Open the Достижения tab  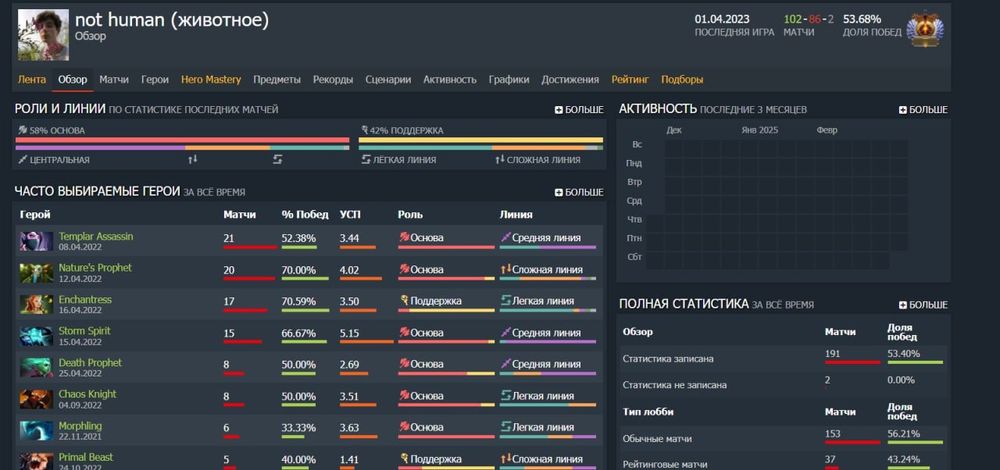tap(570, 80)
